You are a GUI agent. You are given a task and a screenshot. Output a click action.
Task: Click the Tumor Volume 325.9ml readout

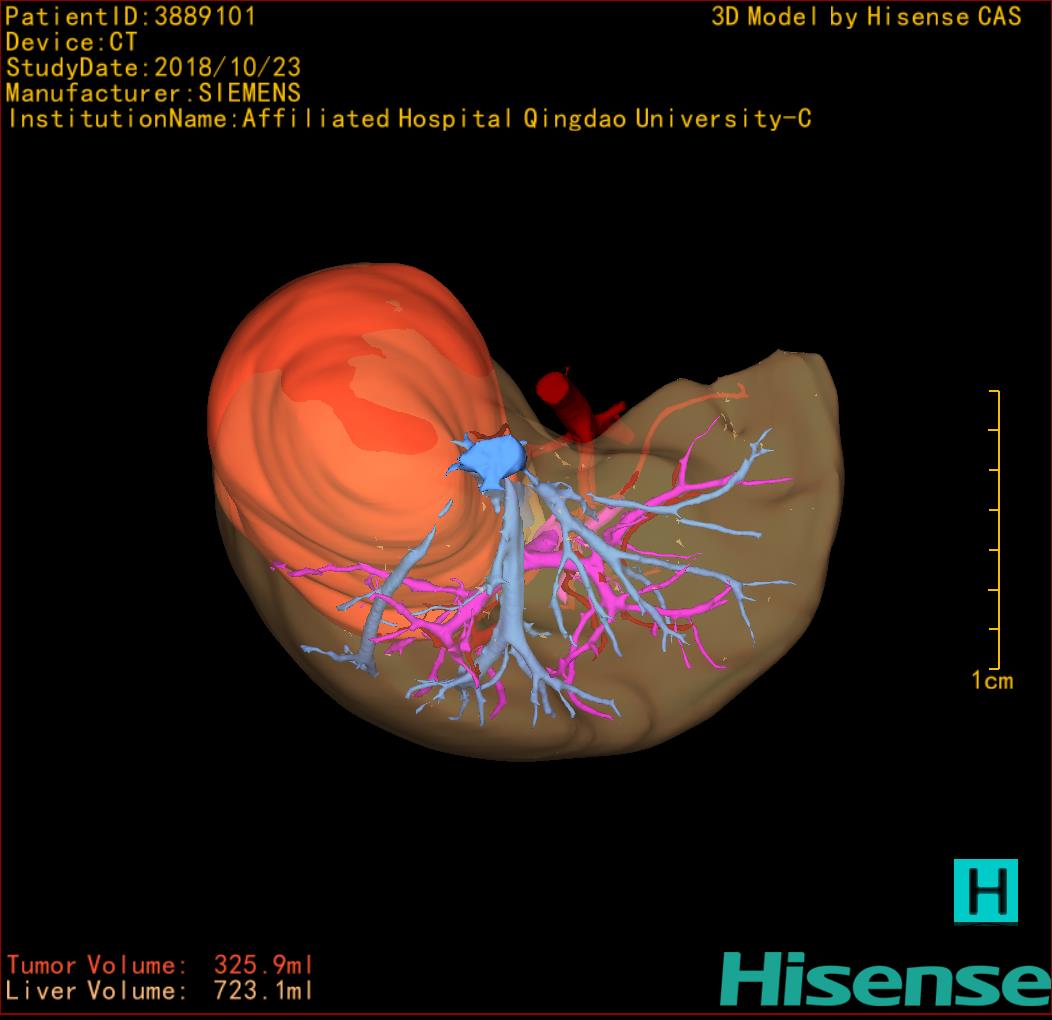tap(160, 966)
